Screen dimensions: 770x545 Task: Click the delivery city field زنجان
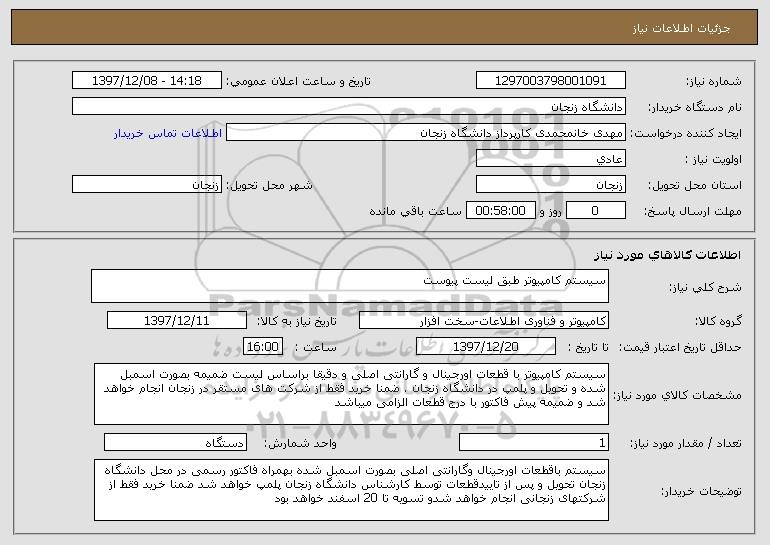(x=147, y=184)
